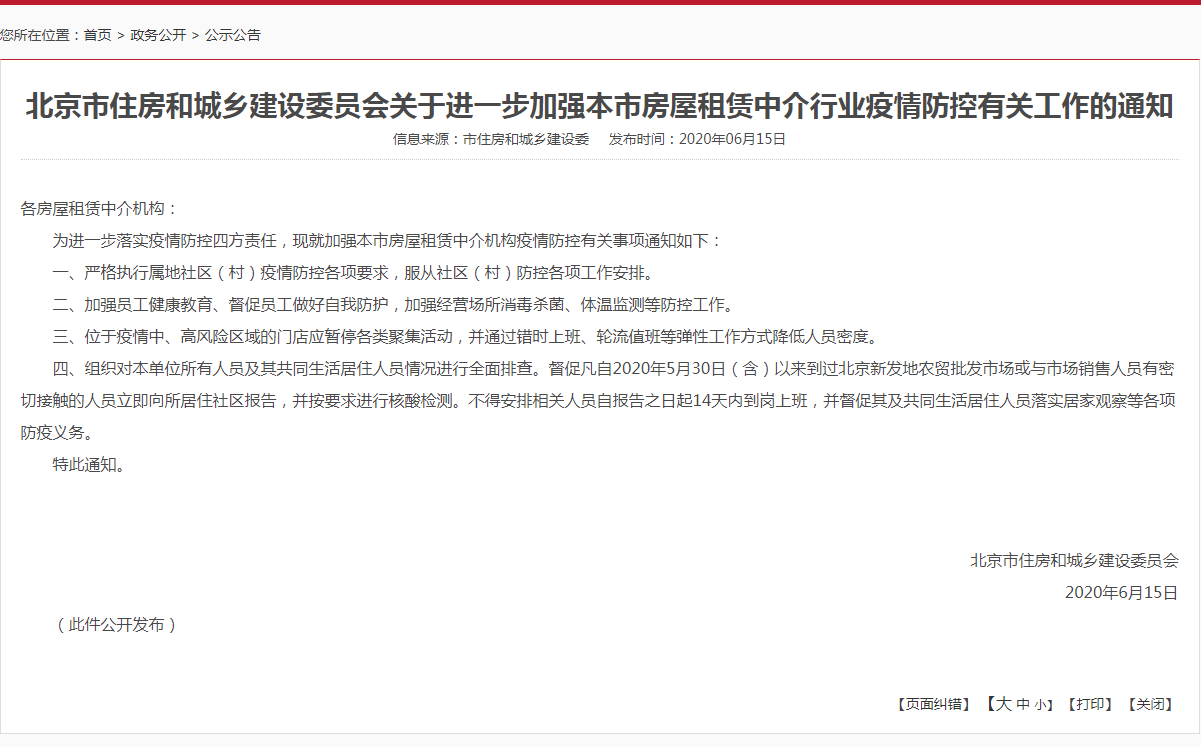The image size is (1201, 747).
Task: Click item 二 about 员工健康教育
Action: pos(392,305)
